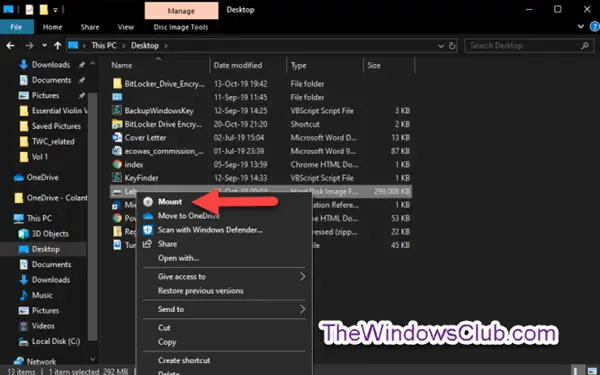Click This PC in the address path
Viewport: 600px width, 375px height.
point(104,46)
